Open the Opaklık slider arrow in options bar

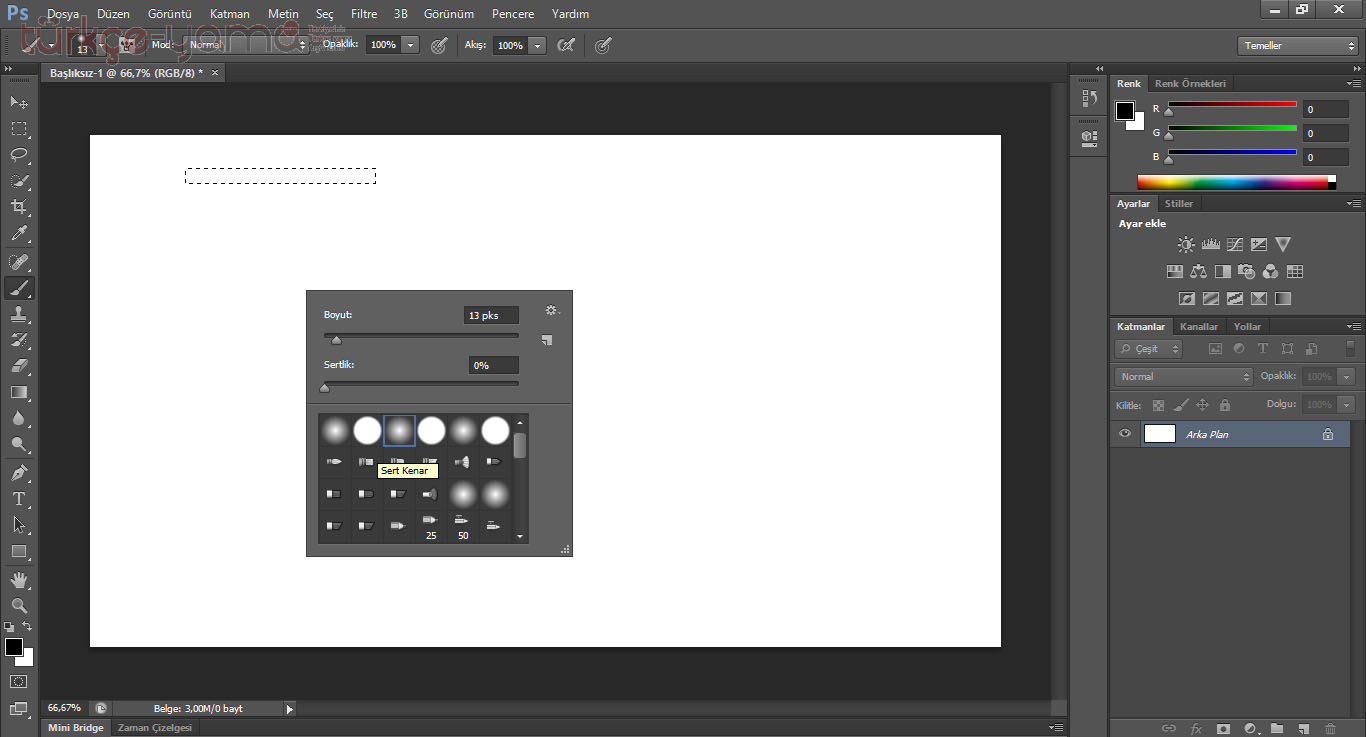(x=410, y=45)
